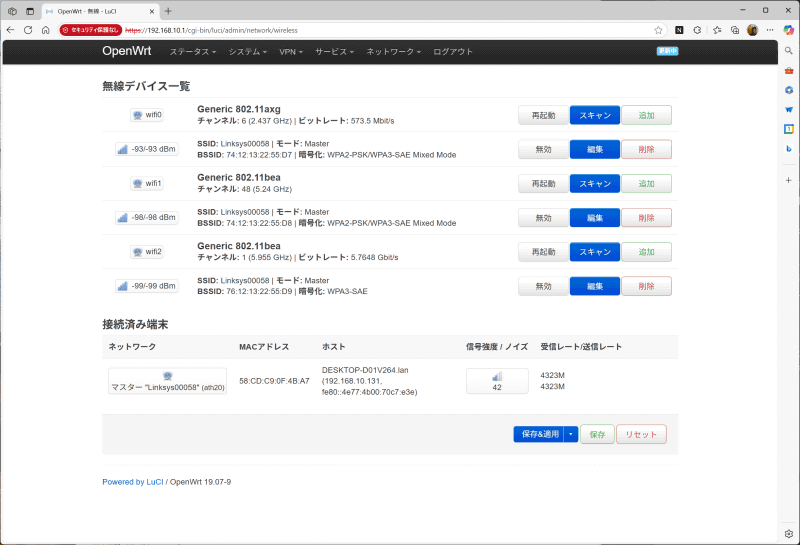Open the Powered by LuCI link
This screenshot has width=800, height=545.
(133, 482)
